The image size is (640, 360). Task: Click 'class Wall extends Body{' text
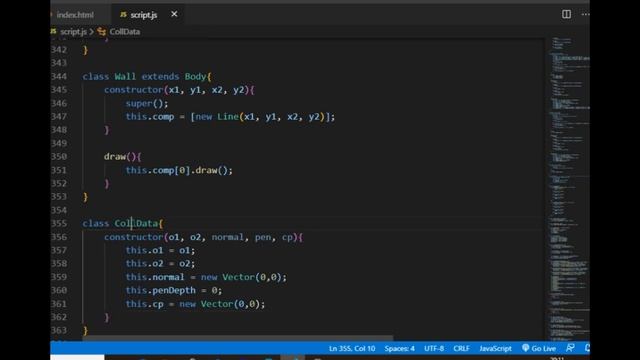(147, 76)
